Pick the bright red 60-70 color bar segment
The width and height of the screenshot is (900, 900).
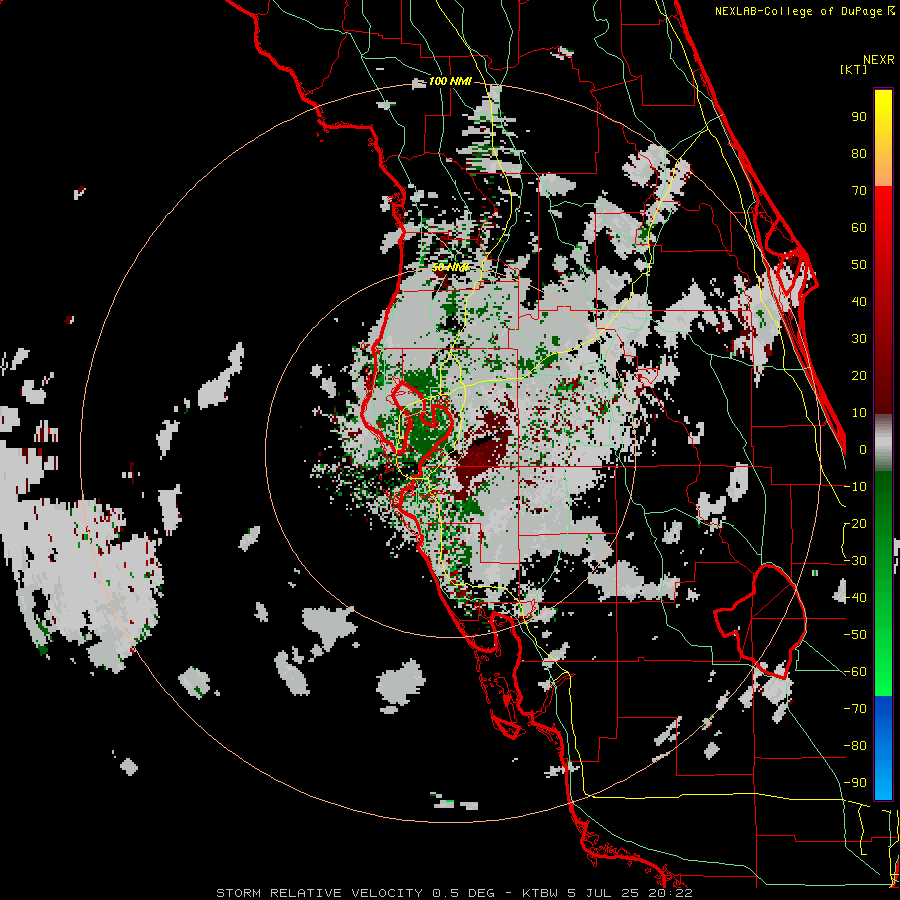(883, 209)
